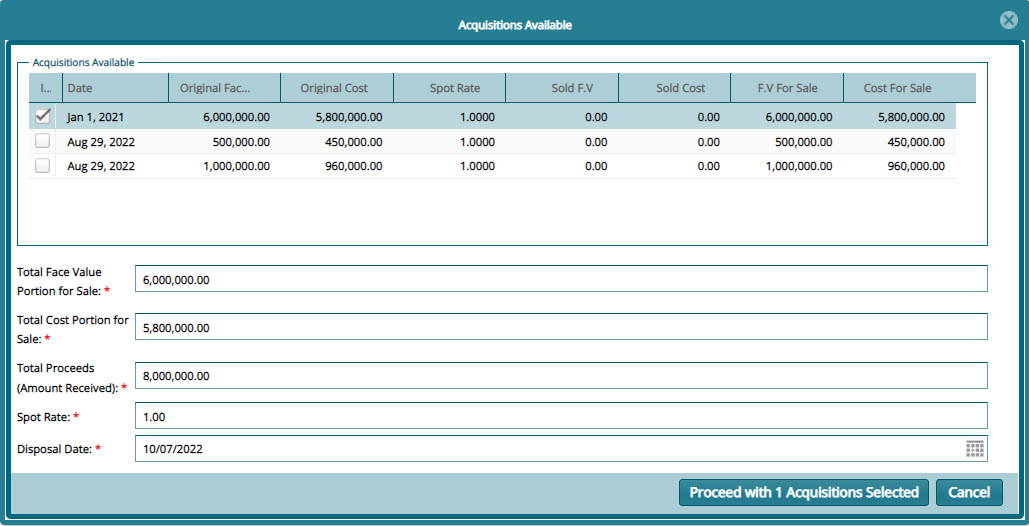Cancel the acquisitions dialog
Image resolution: width=1029 pixels, height=526 pixels.
969,493
